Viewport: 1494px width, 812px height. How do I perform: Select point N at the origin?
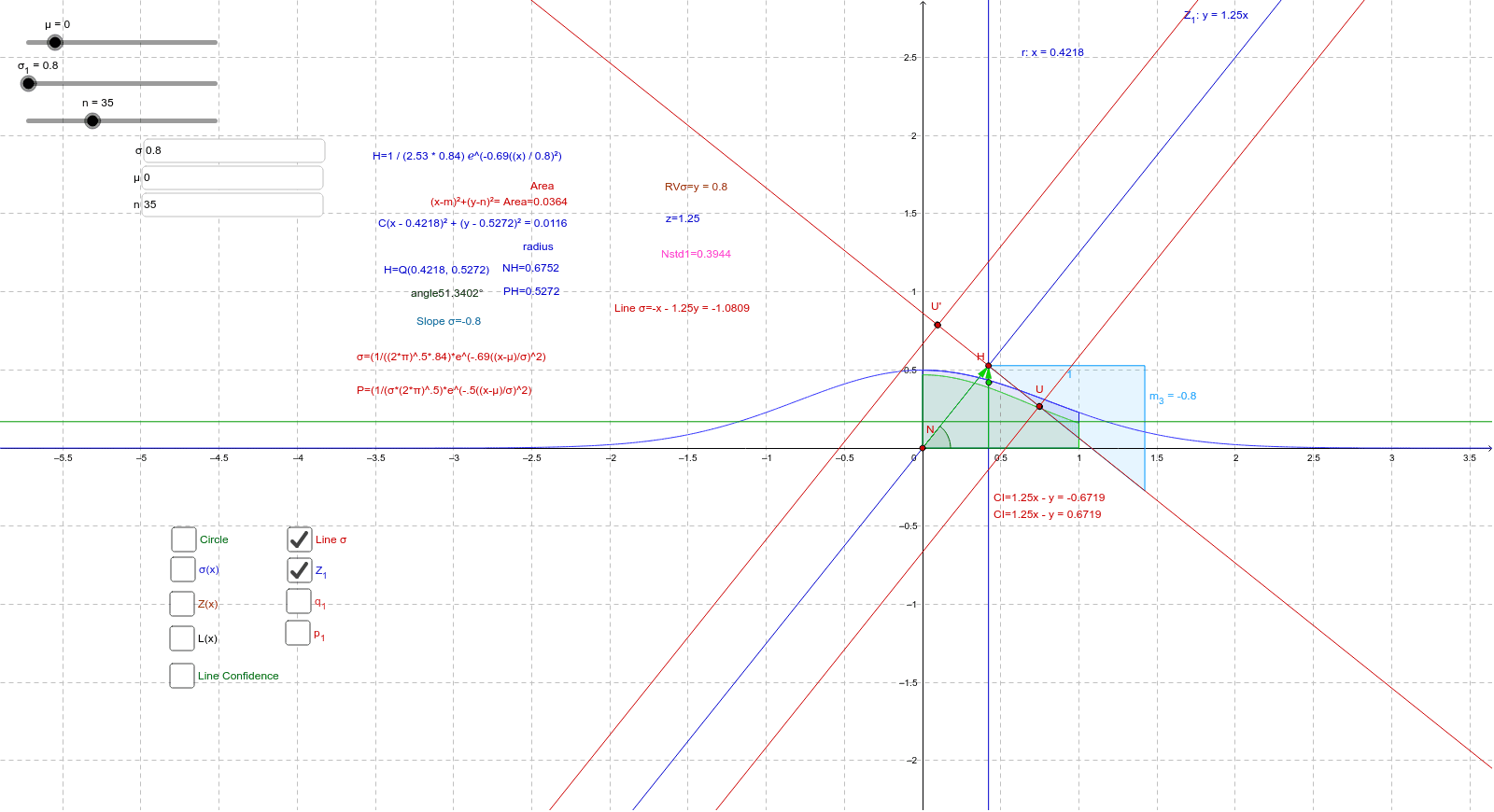(x=923, y=448)
